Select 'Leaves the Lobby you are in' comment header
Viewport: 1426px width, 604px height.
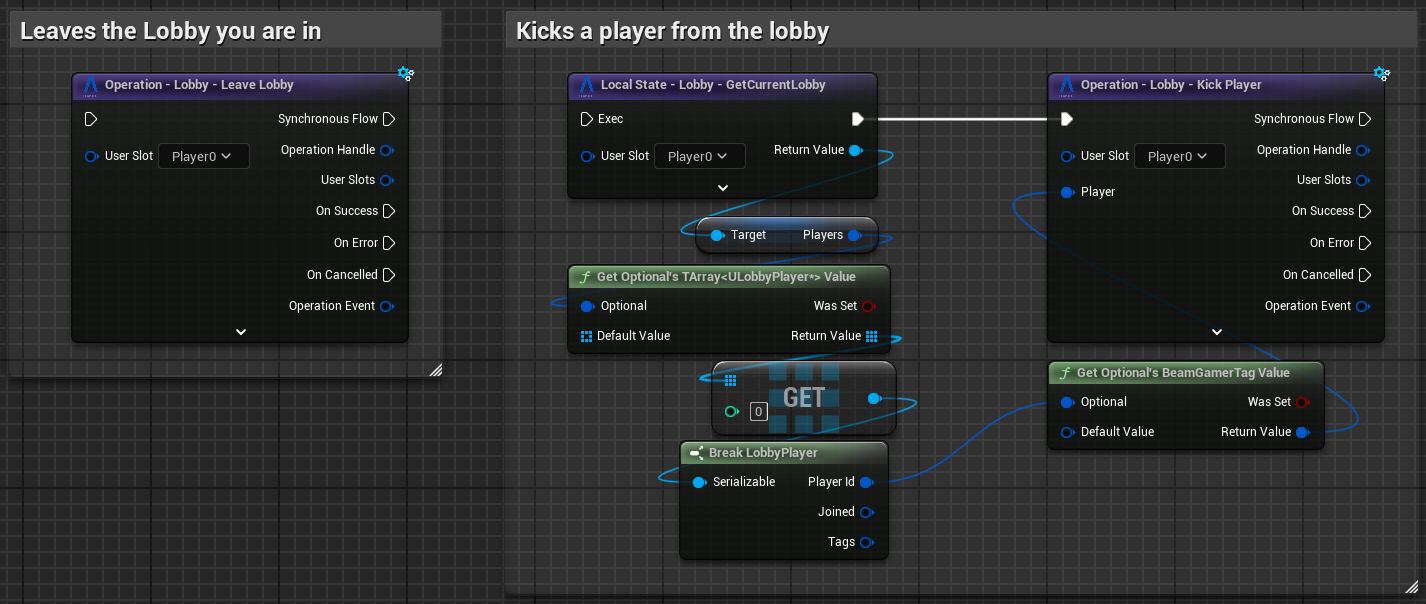pos(171,31)
